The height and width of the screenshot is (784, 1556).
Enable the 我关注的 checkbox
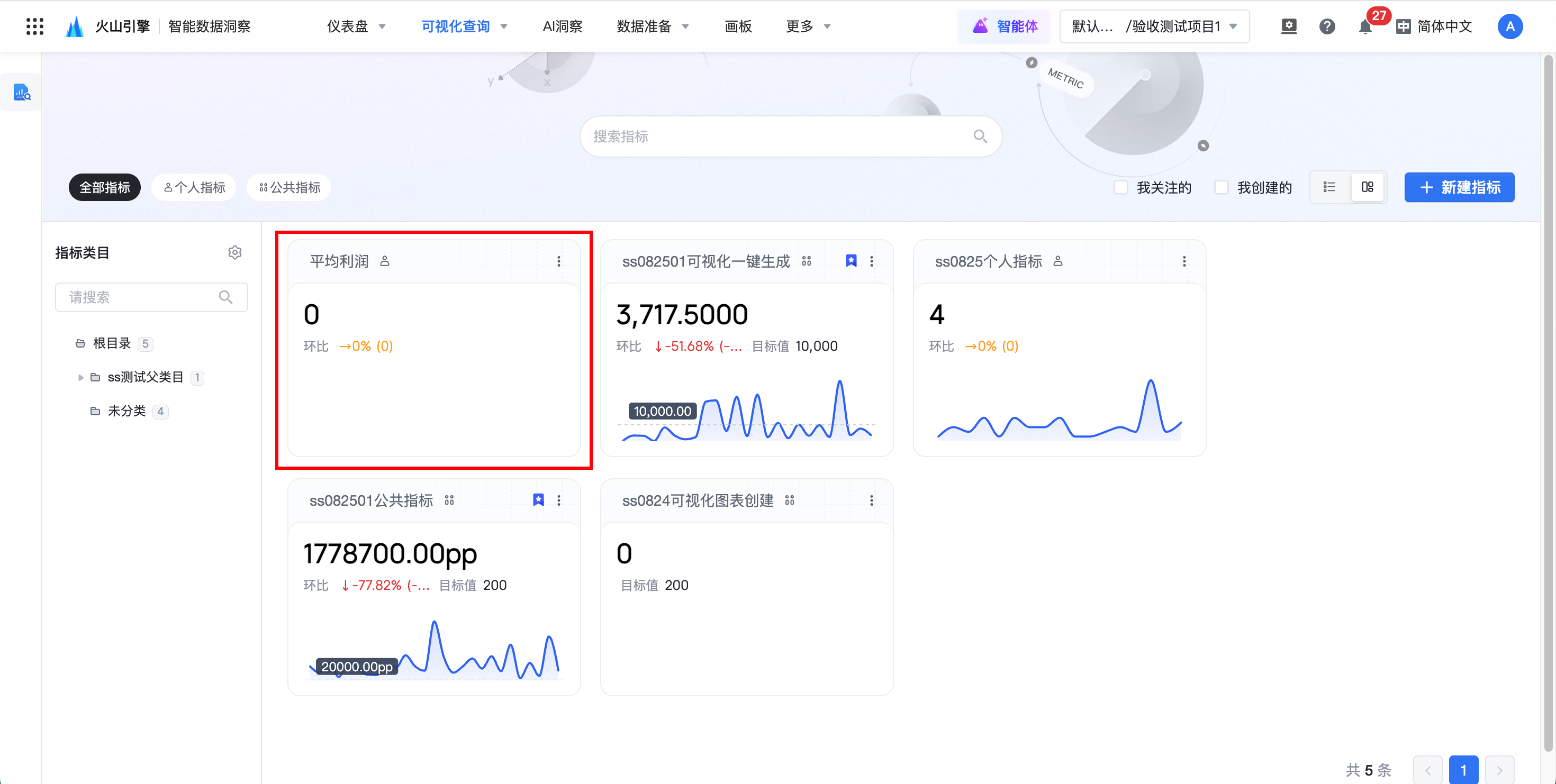1120,188
